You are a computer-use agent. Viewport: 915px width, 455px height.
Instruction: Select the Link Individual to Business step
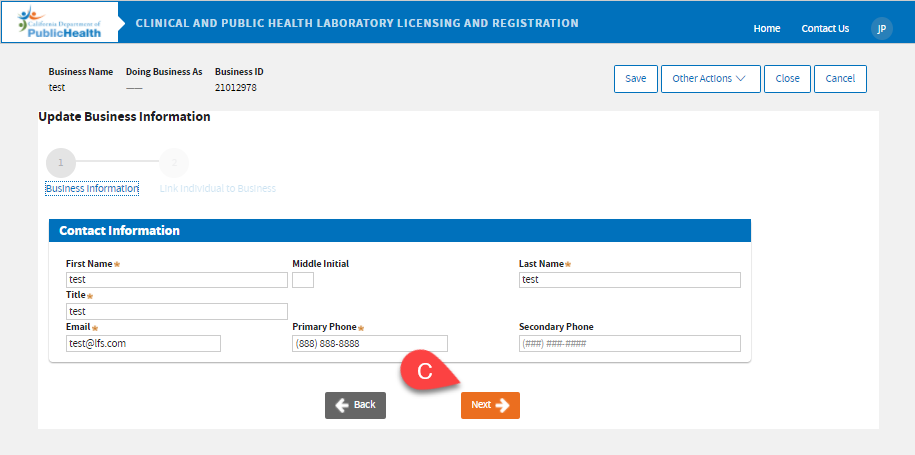coord(218,188)
